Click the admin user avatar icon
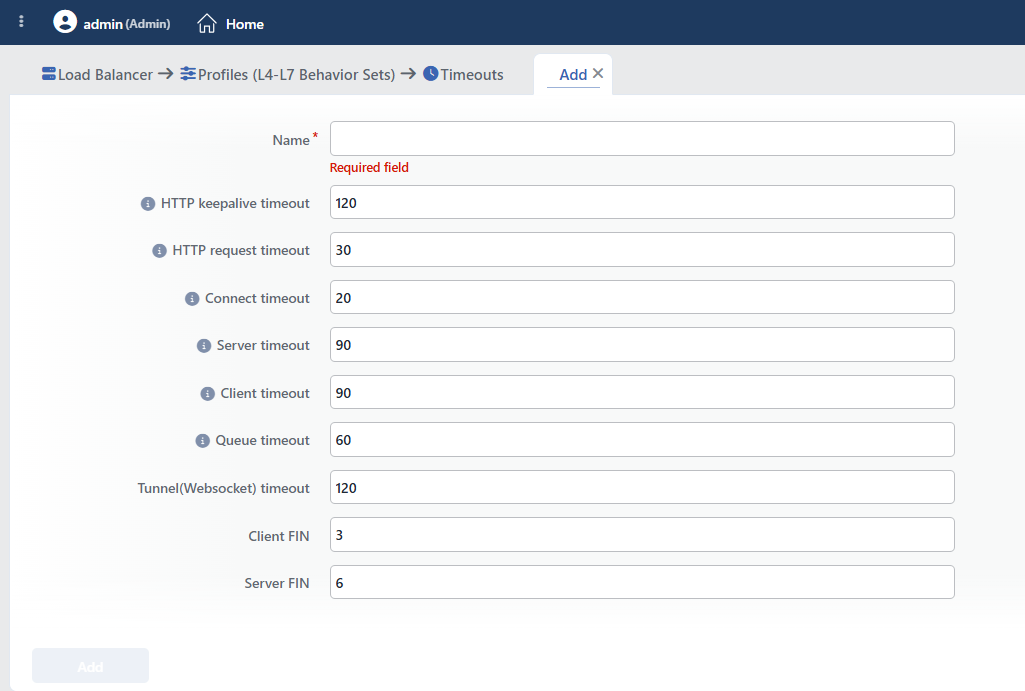This screenshot has height=691, width=1025. (65, 22)
